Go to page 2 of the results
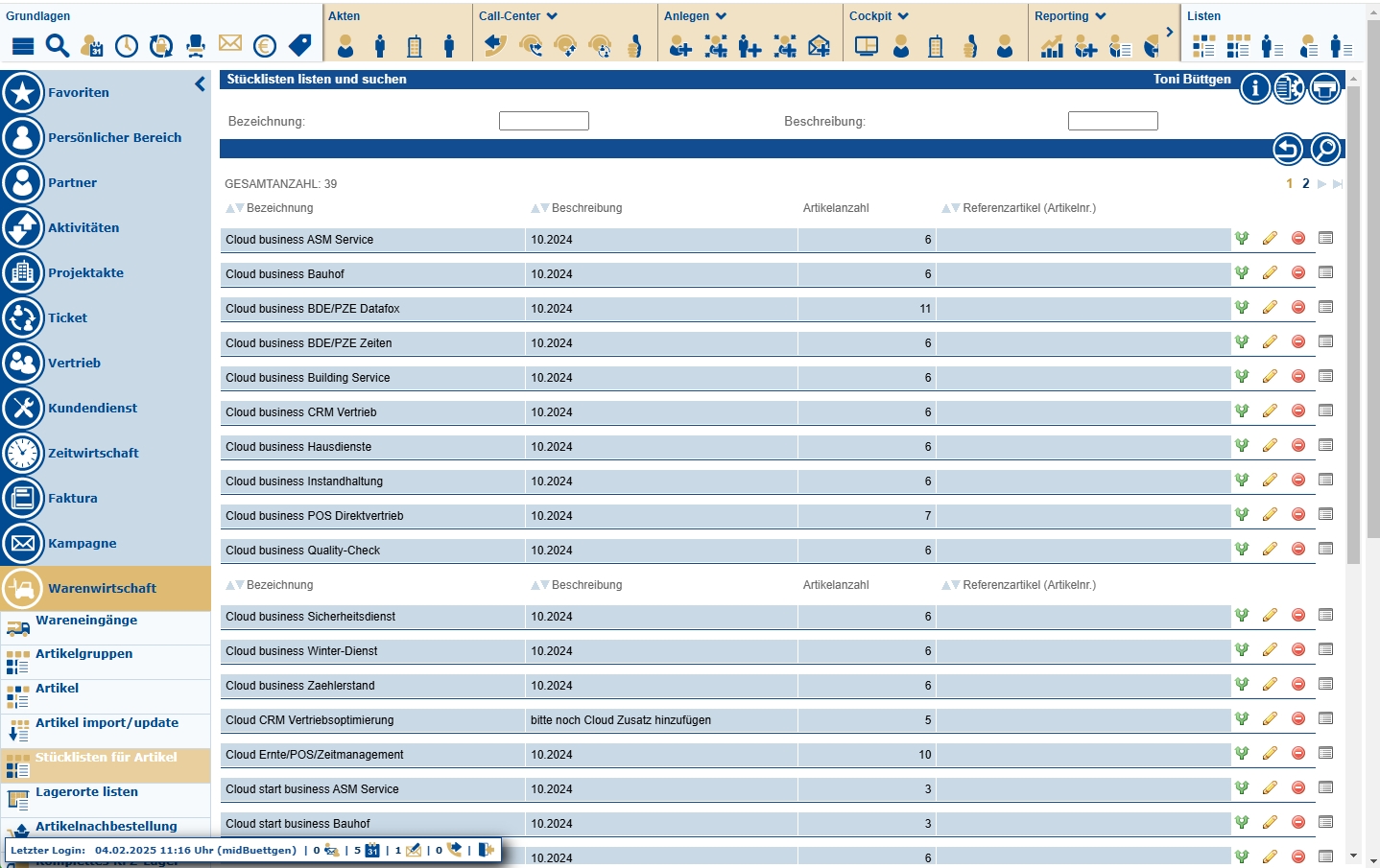Screen dimensions: 1380x868 (x=1305, y=183)
